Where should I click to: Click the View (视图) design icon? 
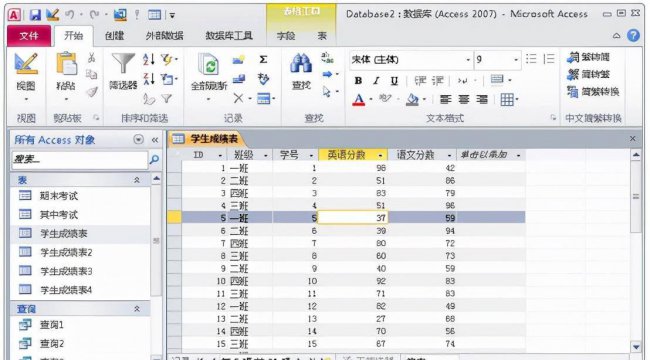tap(26, 63)
